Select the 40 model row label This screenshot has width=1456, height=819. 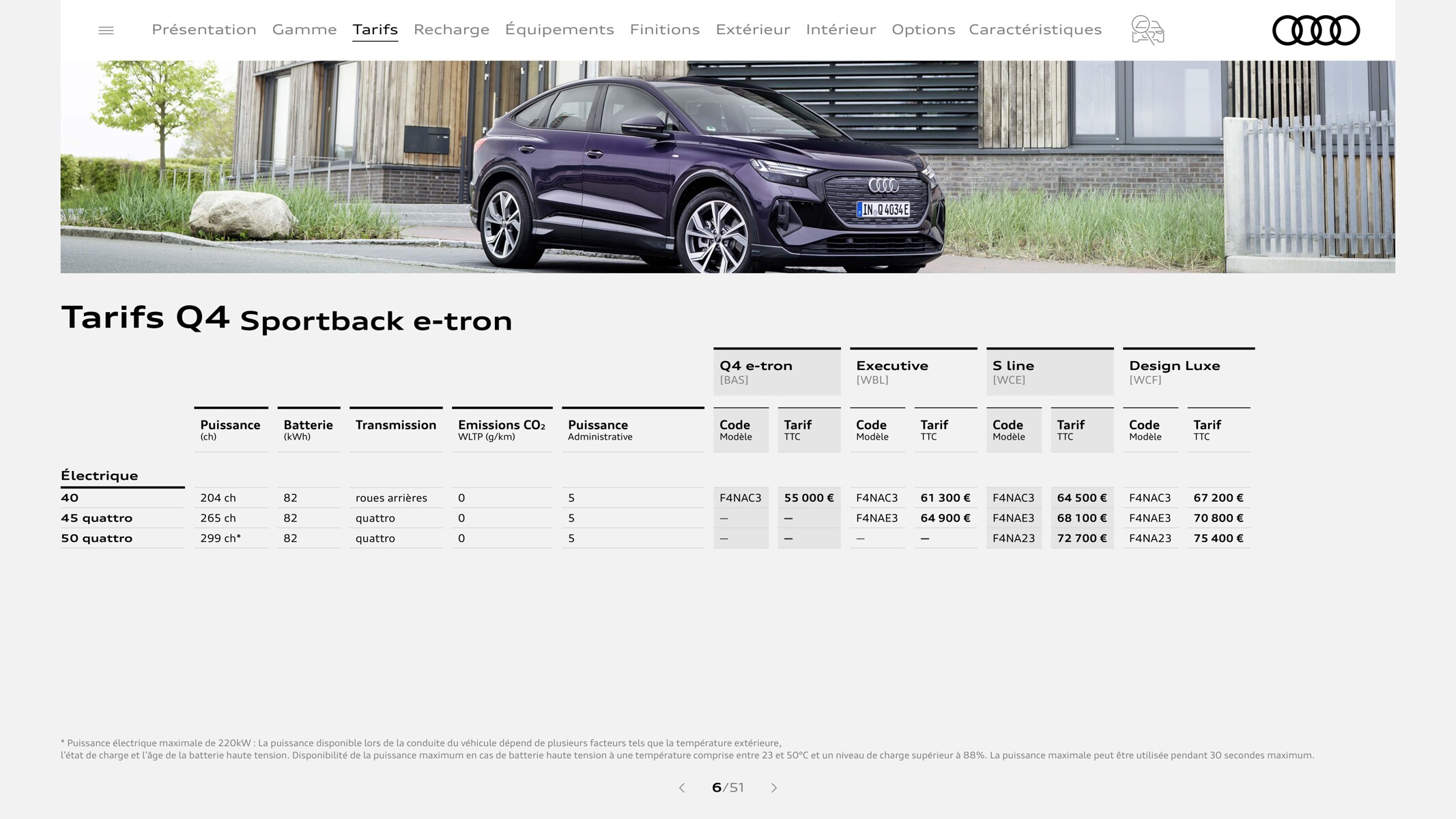point(70,498)
